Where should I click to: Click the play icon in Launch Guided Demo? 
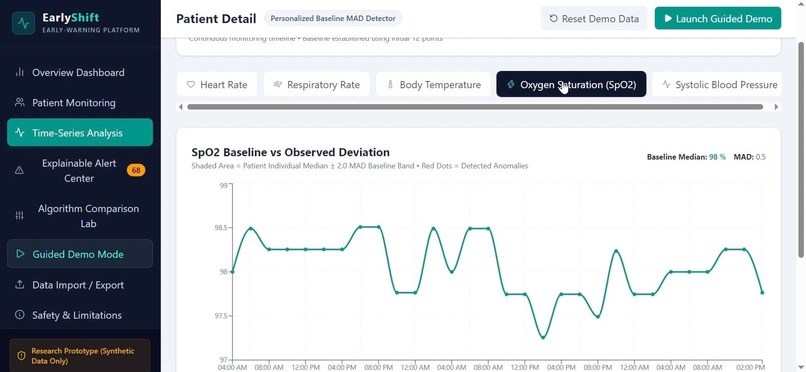(668, 18)
